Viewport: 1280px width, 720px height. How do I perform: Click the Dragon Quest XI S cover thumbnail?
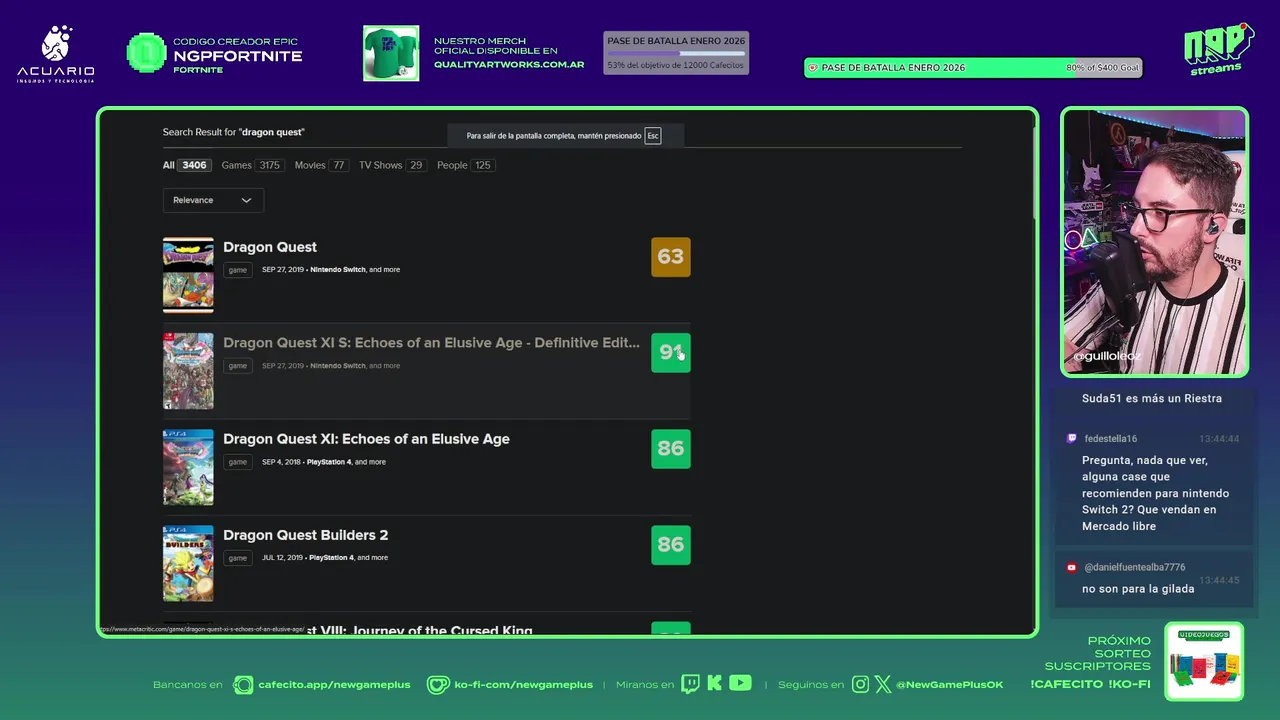(x=188, y=371)
